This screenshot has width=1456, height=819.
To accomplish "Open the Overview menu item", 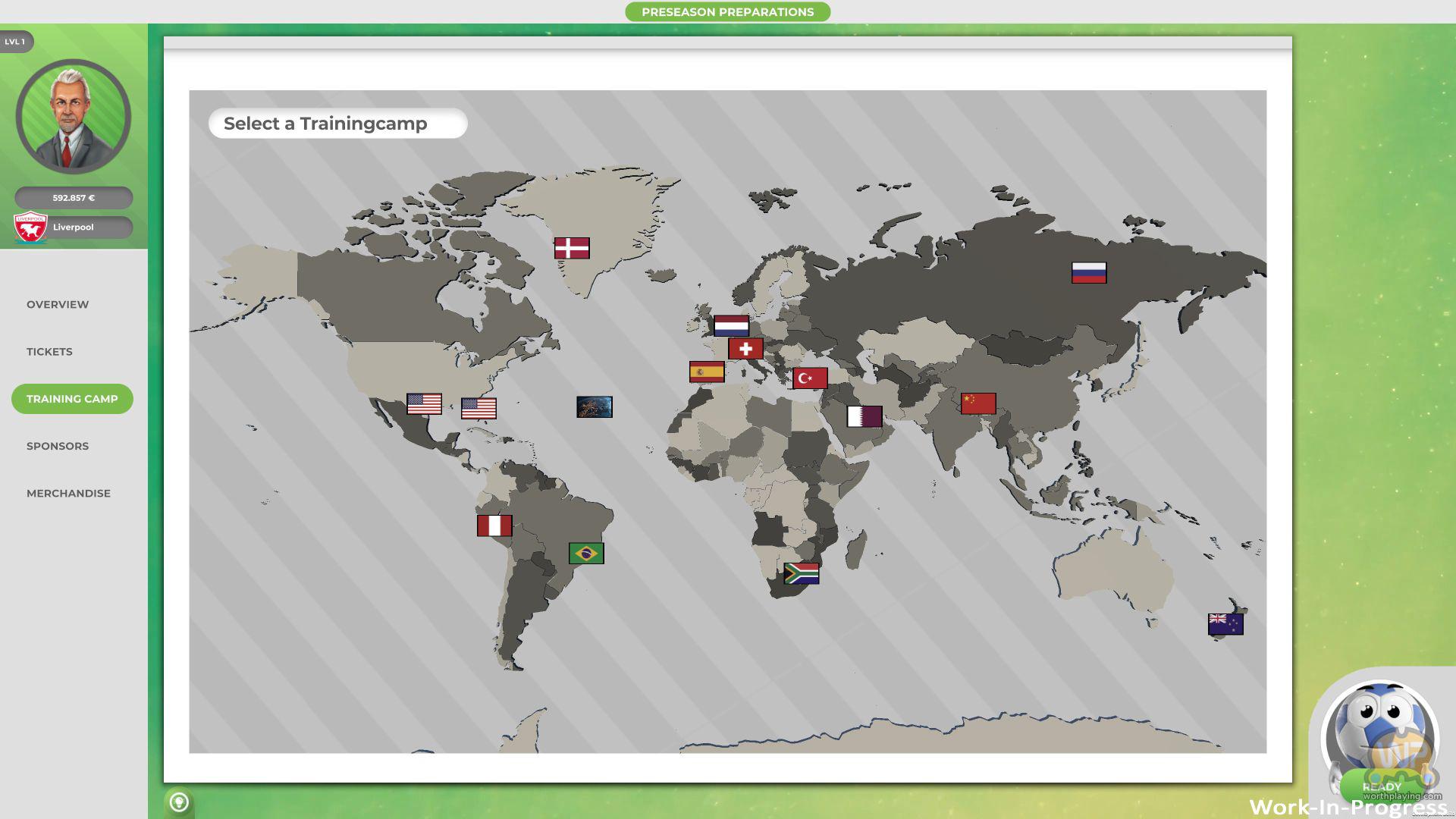I will [58, 304].
